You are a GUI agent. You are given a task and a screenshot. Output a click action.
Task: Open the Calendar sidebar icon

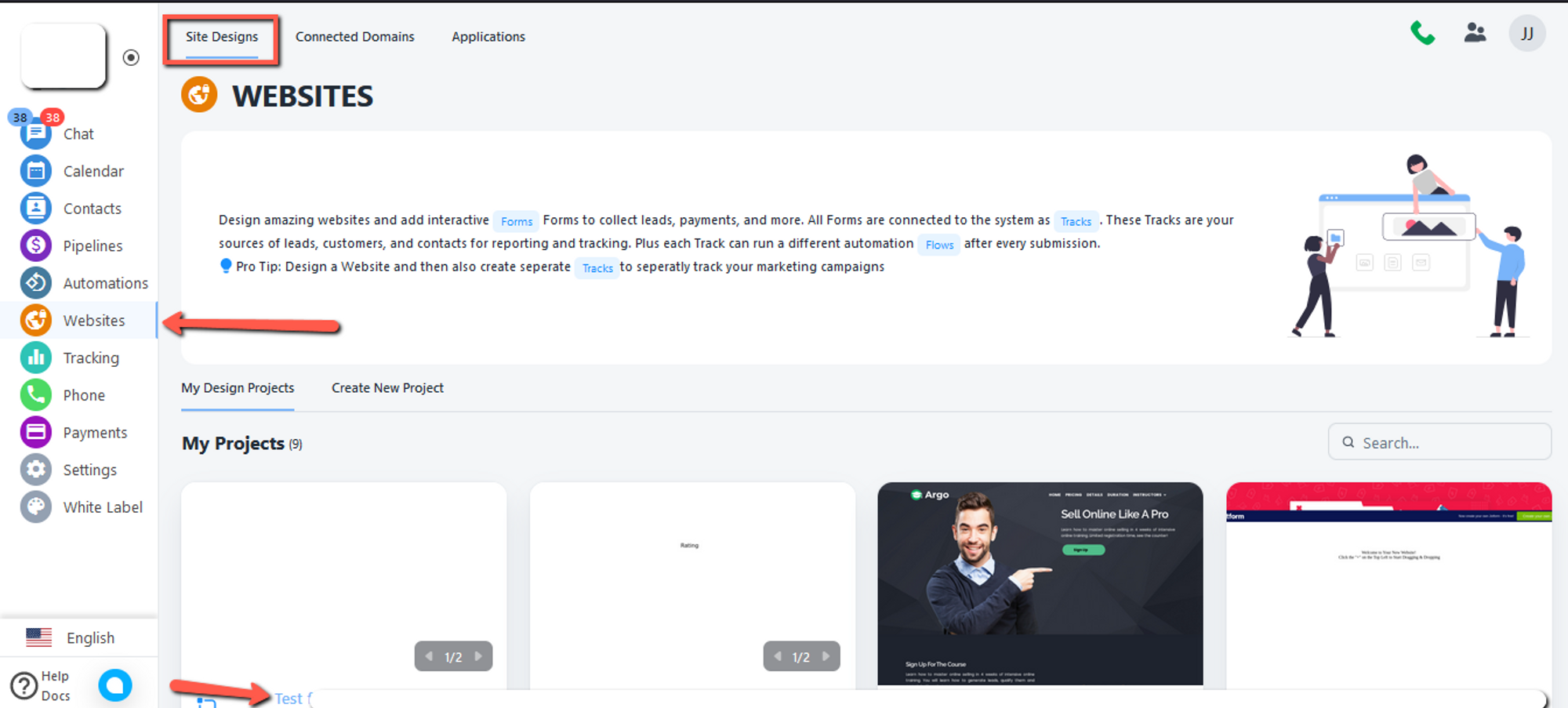[35, 171]
